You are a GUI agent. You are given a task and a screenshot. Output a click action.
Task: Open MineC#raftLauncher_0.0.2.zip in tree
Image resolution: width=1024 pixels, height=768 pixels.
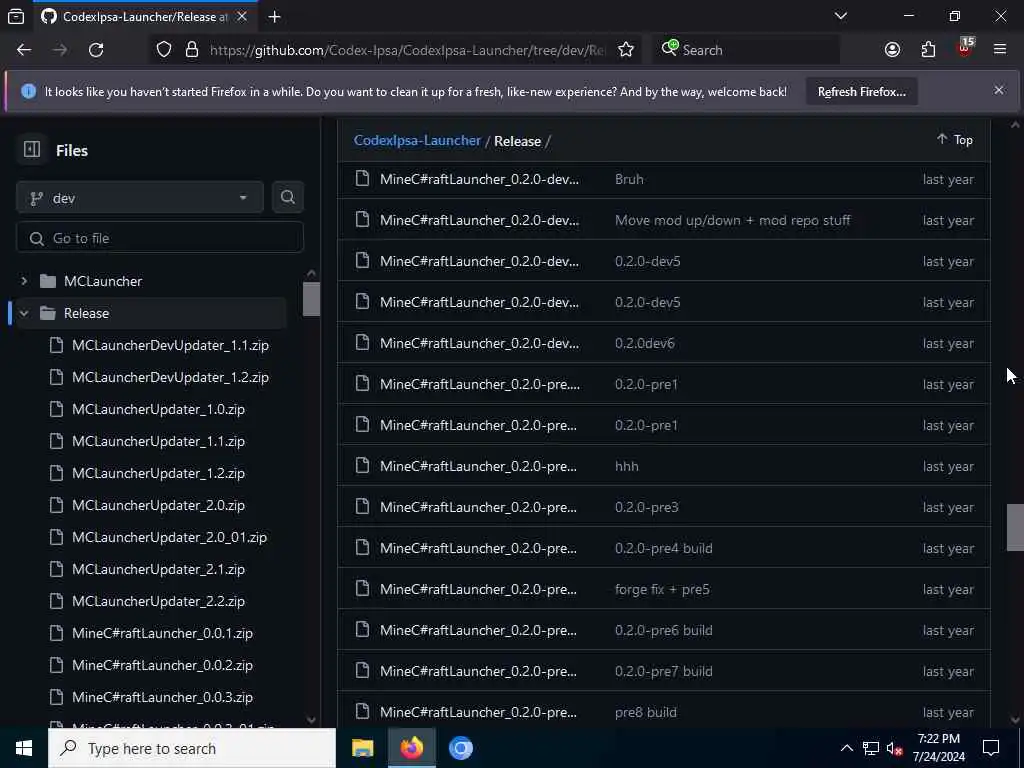(162, 665)
